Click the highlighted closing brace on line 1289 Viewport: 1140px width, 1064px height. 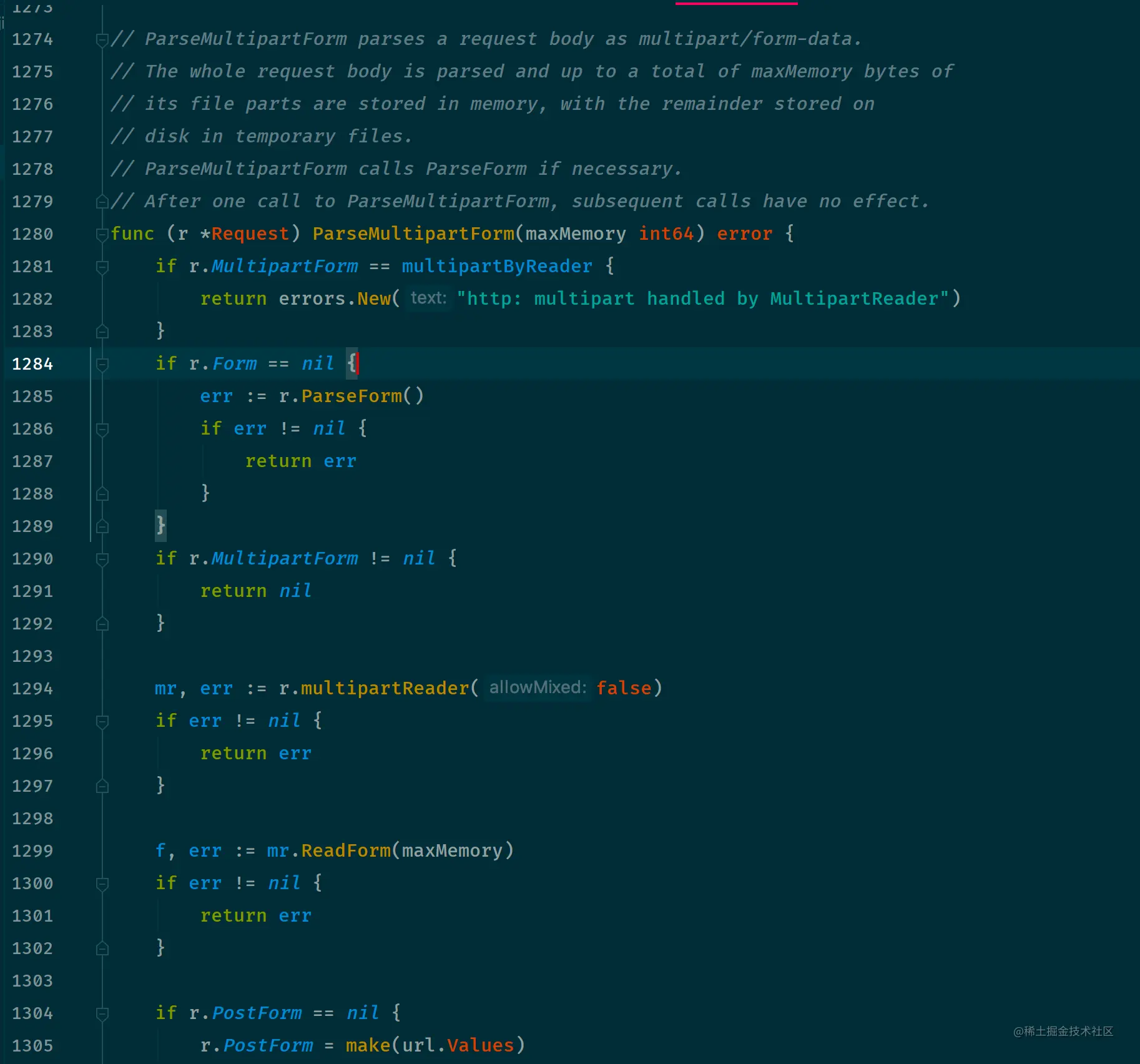coord(160,526)
